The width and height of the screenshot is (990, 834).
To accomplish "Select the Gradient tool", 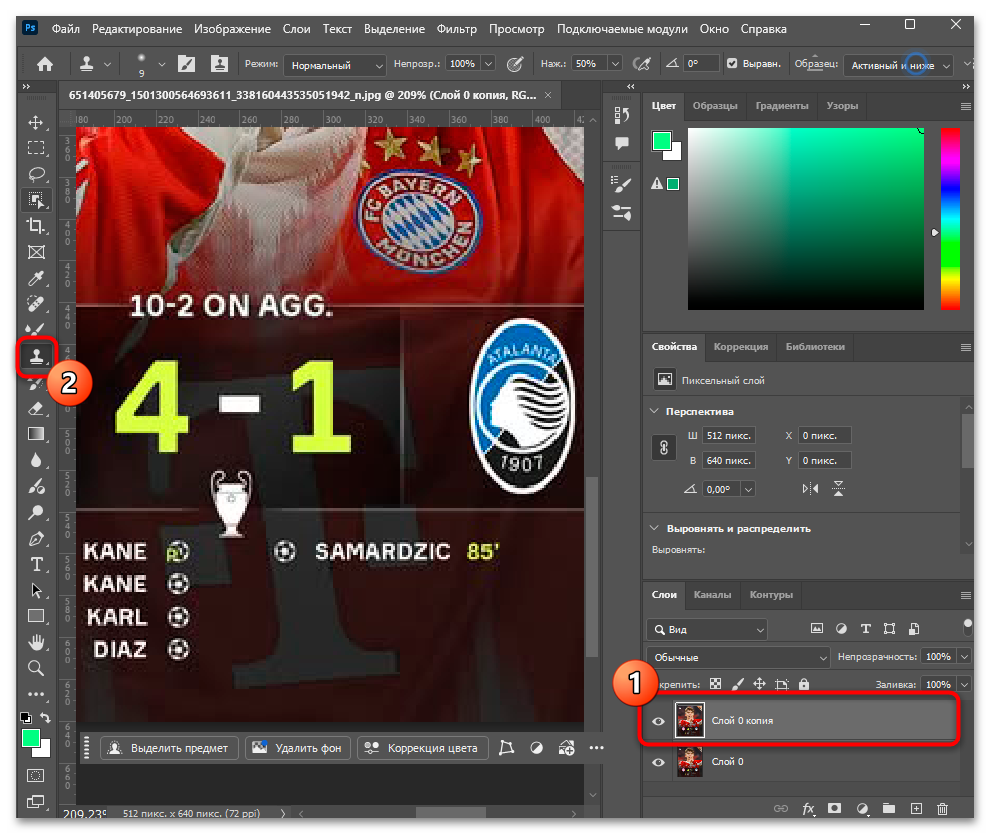I will click(36, 434).
